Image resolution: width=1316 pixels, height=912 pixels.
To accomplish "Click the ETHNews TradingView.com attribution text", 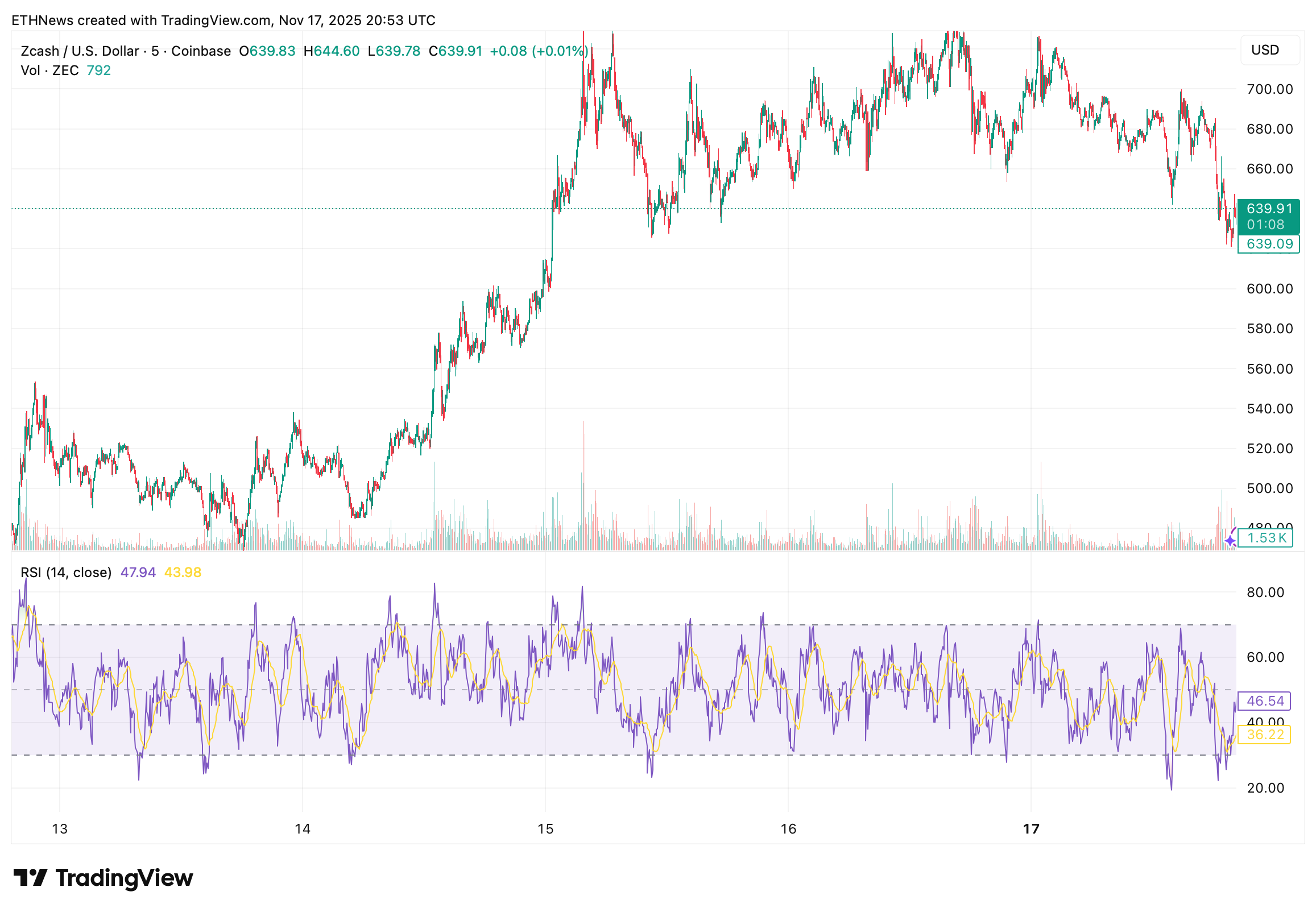I will pos(223,20).
